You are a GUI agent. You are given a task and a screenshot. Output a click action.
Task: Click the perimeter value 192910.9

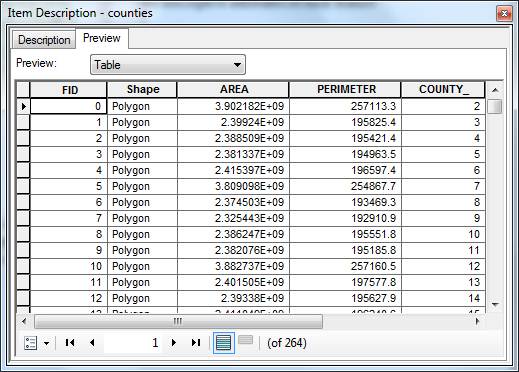point(345,218)
